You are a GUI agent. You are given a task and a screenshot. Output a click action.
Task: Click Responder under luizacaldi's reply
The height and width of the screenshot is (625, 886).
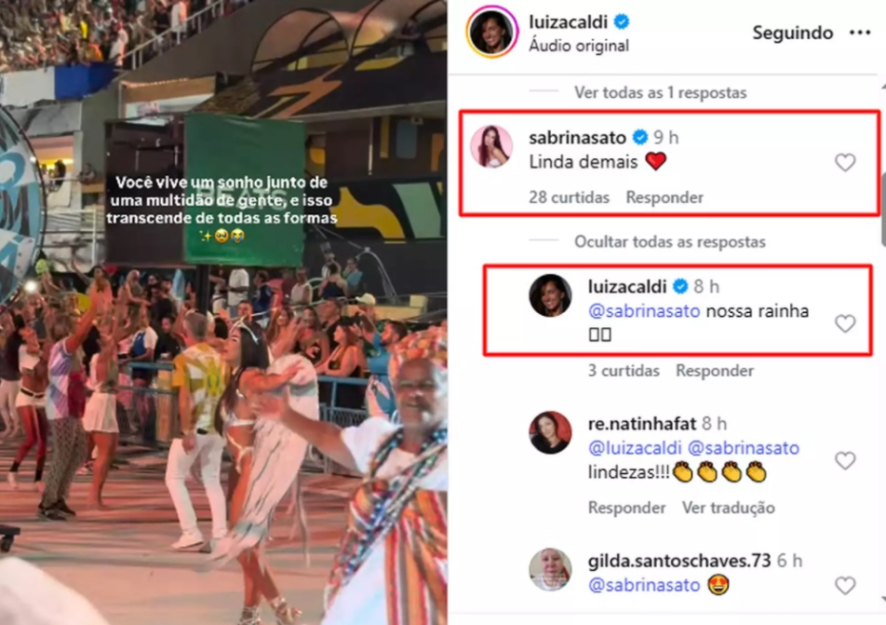coord(714,371)
